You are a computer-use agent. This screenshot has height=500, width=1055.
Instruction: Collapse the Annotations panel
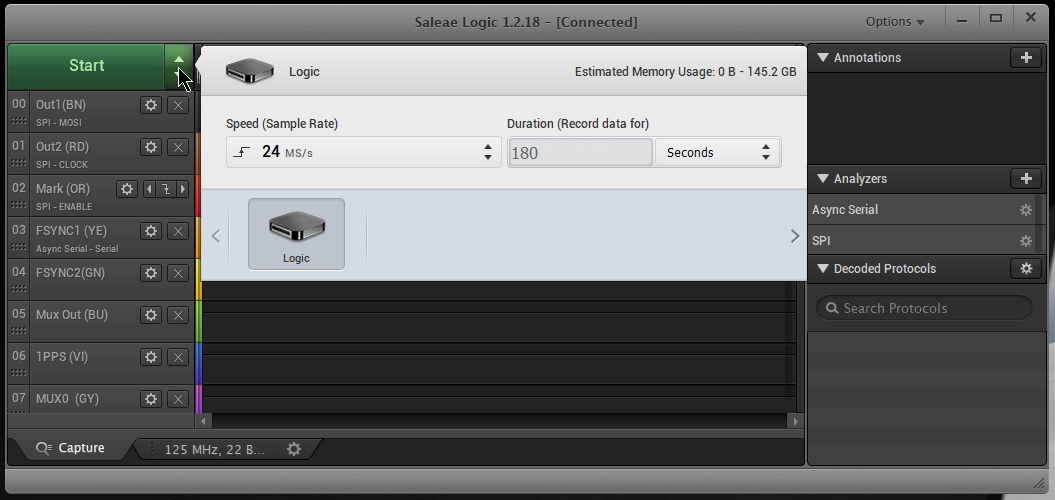click(822, 58)
